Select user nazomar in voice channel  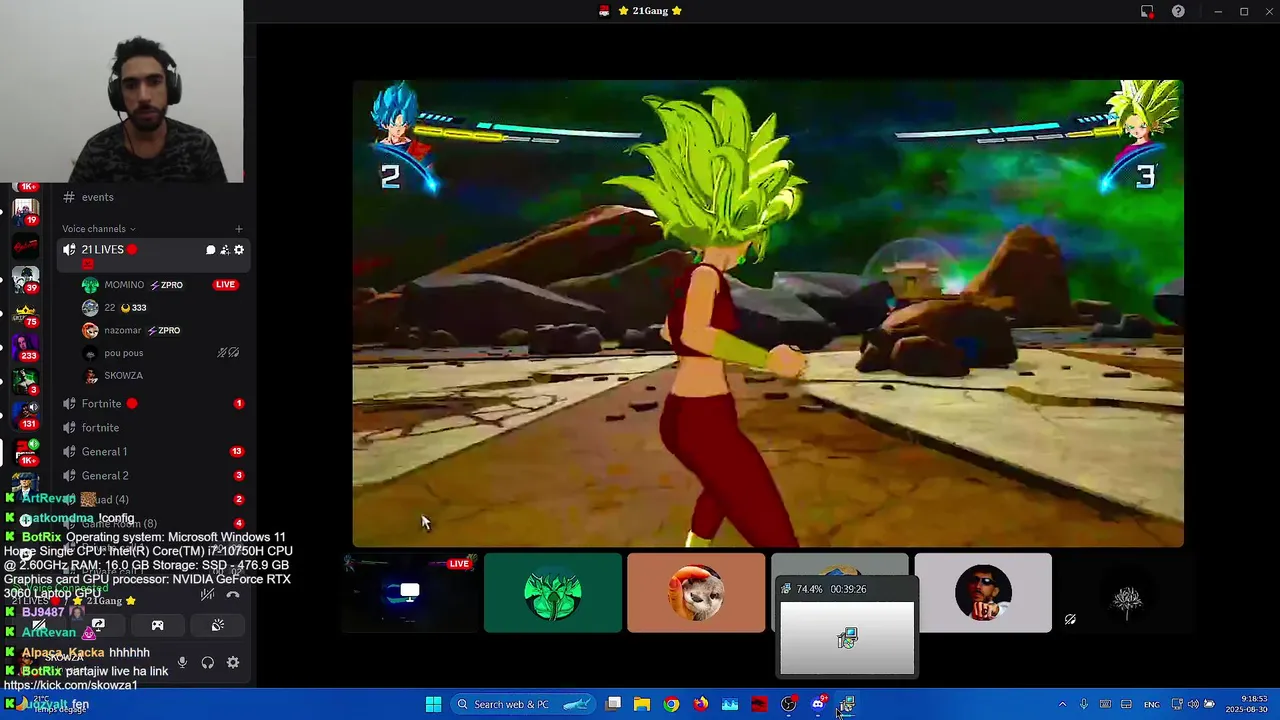pos(123,330)
